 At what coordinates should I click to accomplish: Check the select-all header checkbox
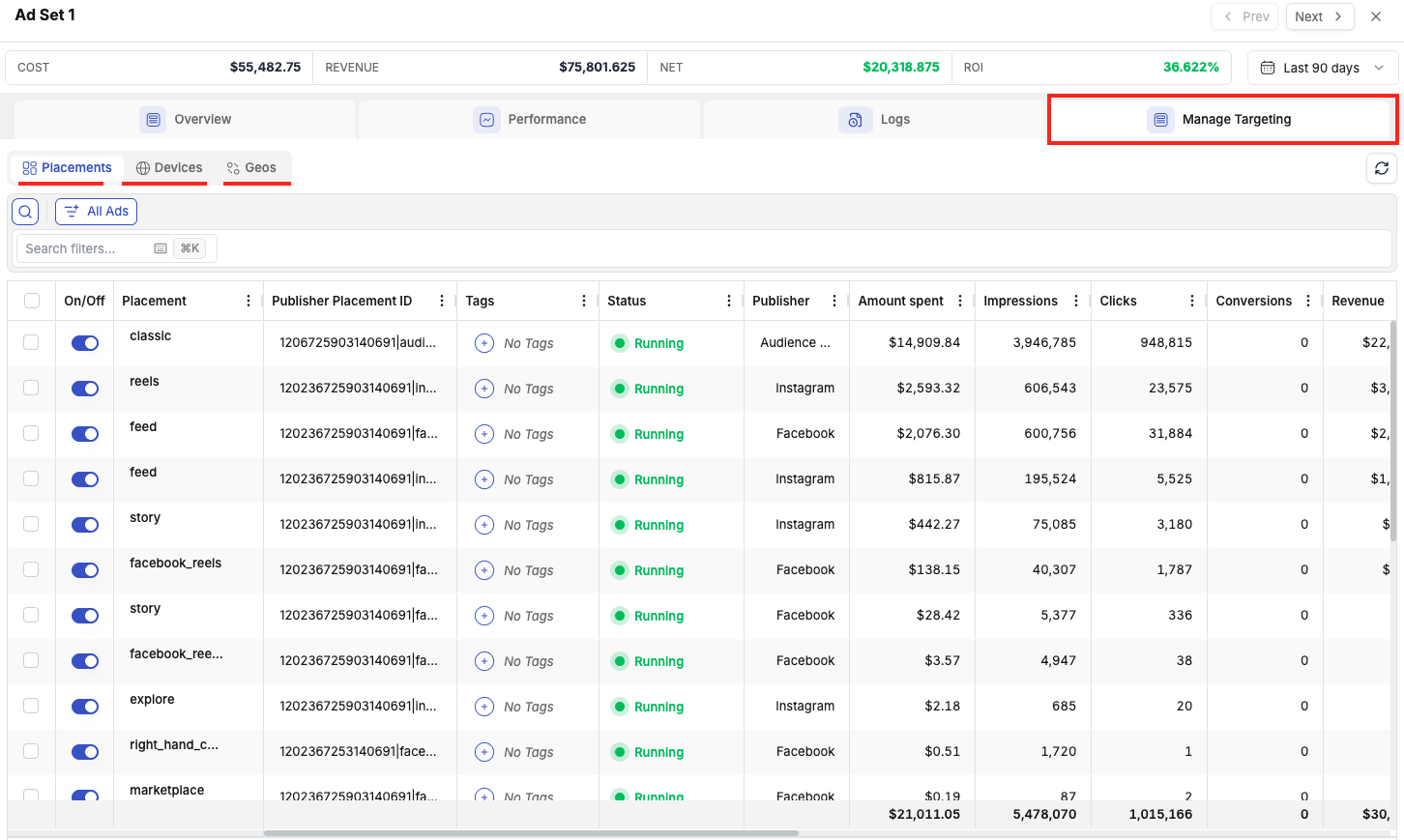(32, 301)
